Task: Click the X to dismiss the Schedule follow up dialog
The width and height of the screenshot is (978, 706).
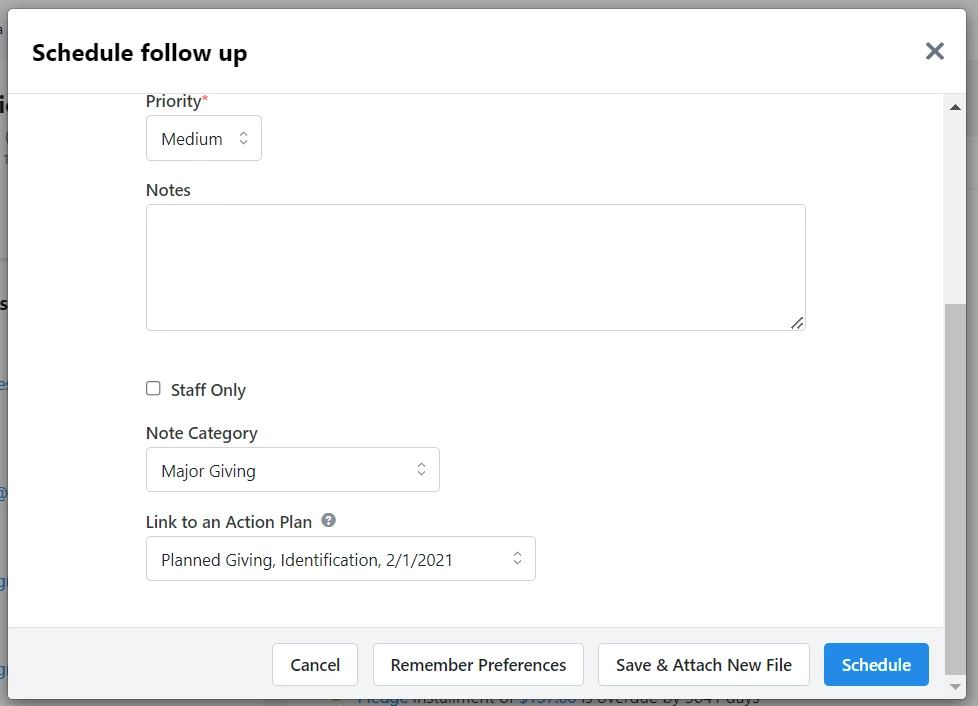Action: pos(934,51)
